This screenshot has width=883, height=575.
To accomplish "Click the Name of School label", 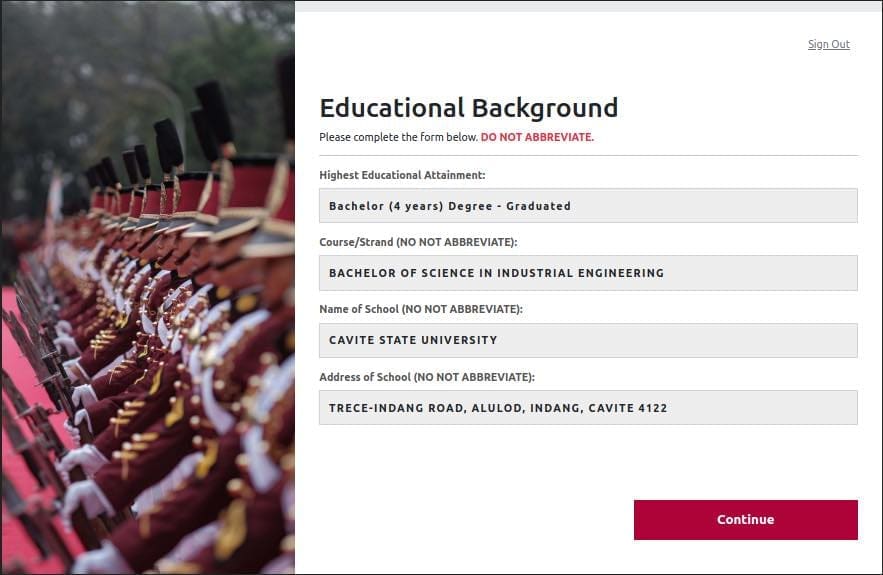I will click(421, 309).
